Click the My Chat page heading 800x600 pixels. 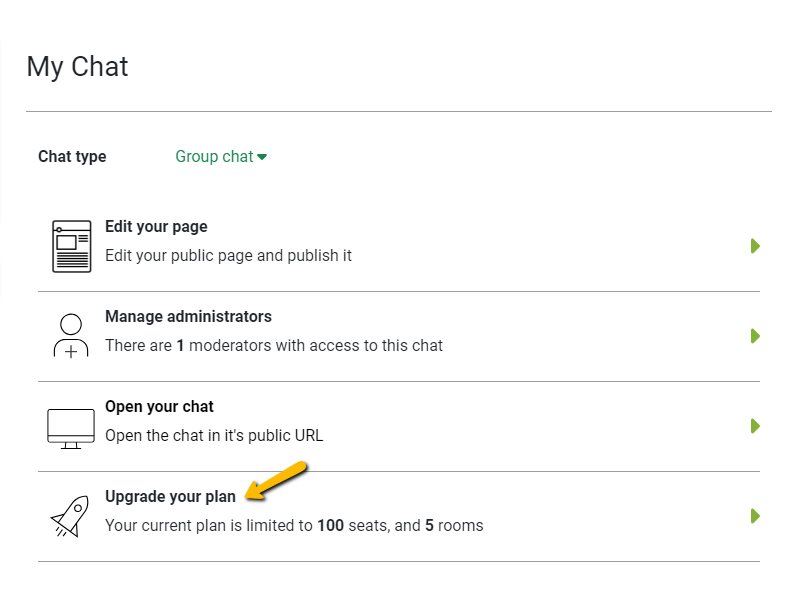click(x=77, y=67)
